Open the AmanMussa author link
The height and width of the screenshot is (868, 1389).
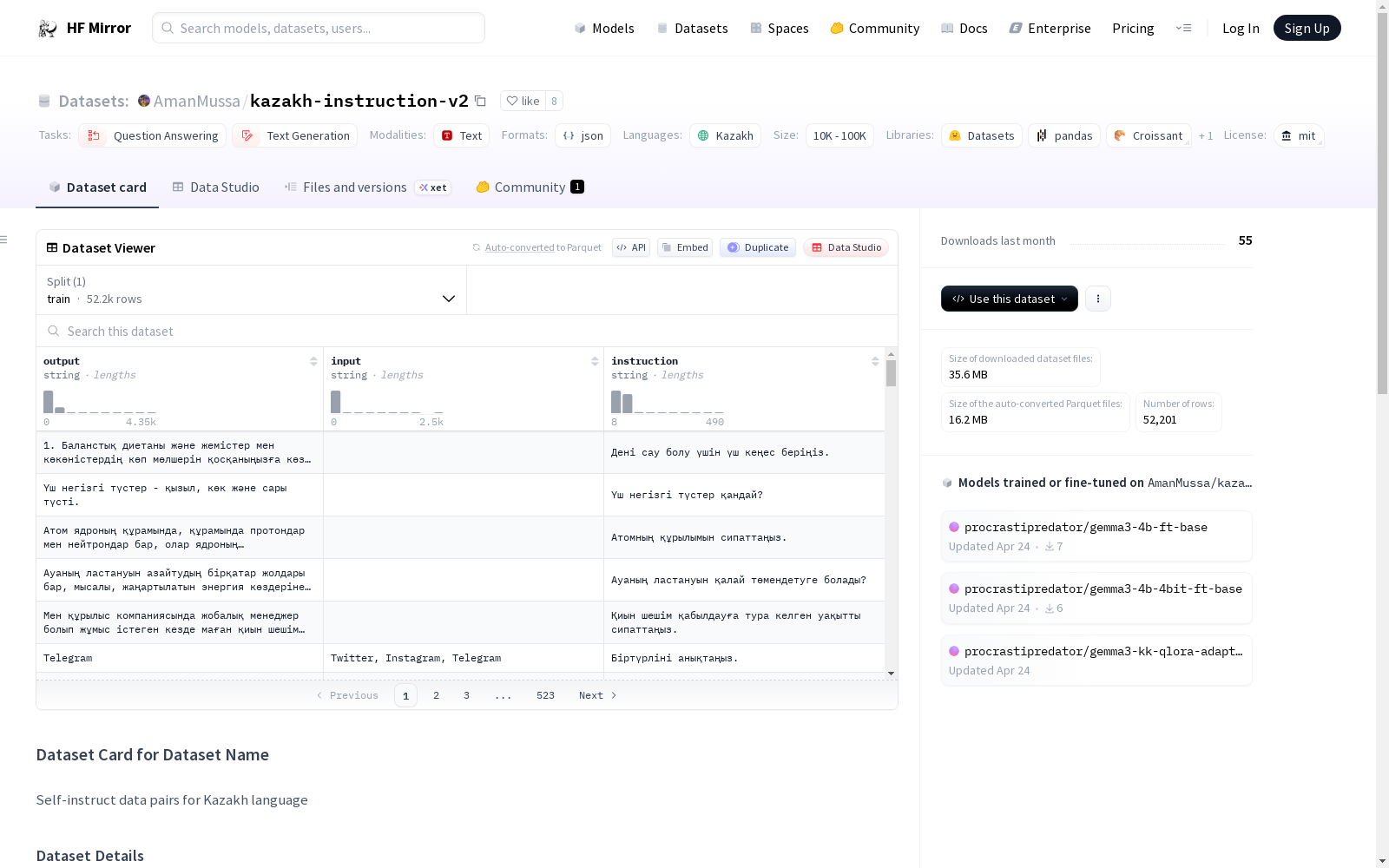pos(196,101)
